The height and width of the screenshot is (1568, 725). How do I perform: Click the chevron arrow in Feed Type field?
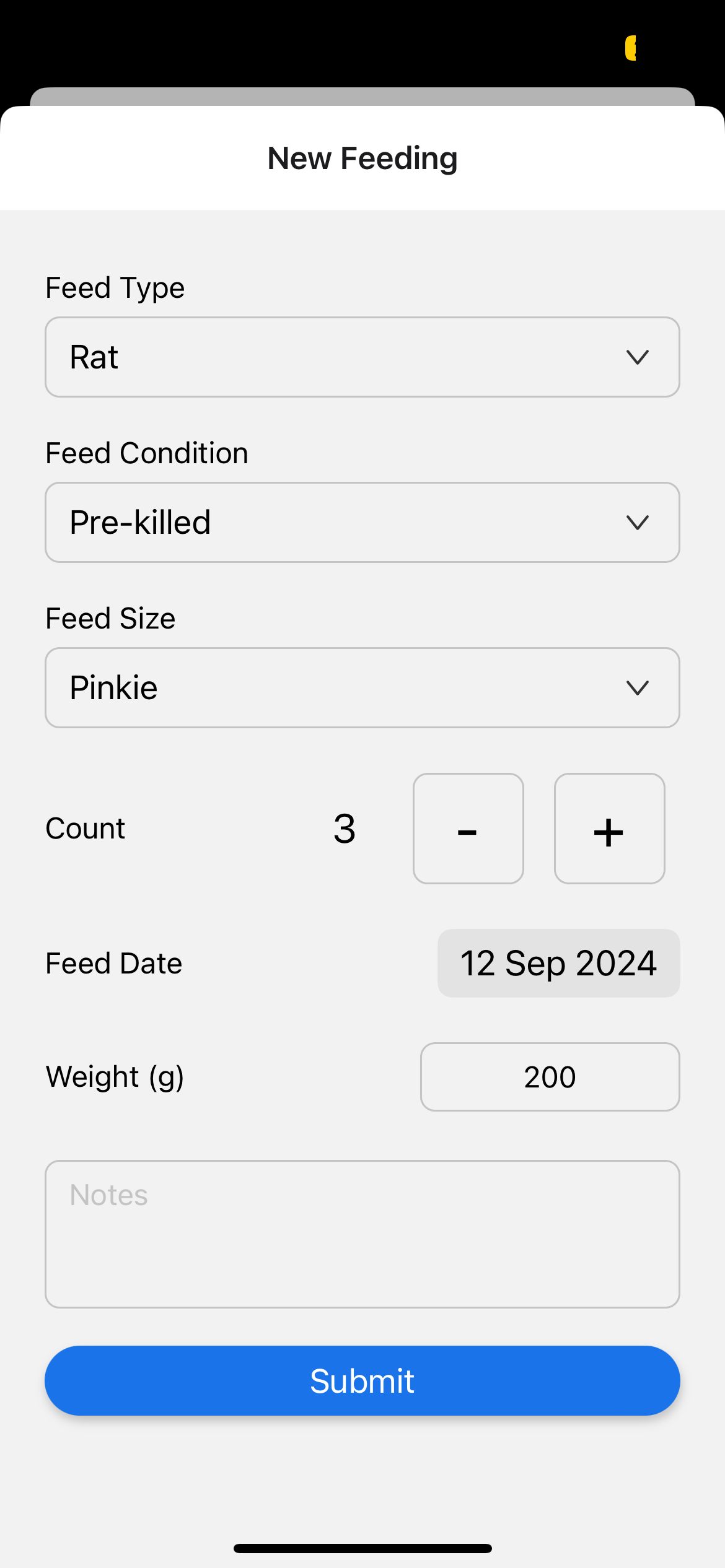637,357
